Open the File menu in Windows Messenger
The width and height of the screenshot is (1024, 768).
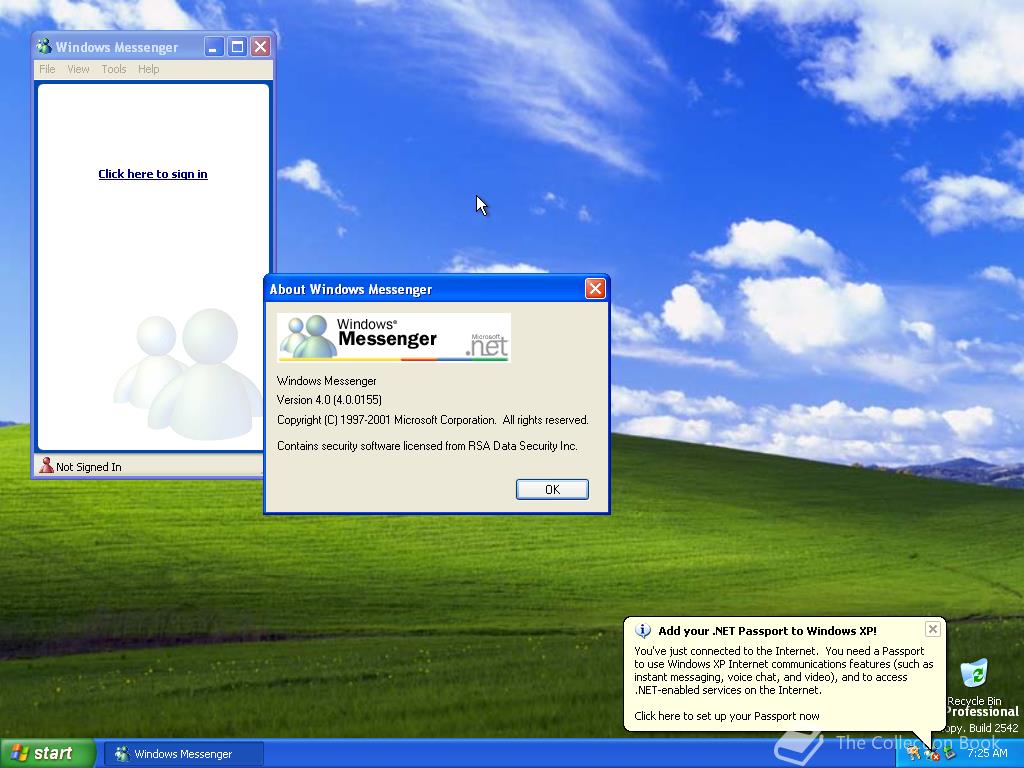click(x=47, y=69)
